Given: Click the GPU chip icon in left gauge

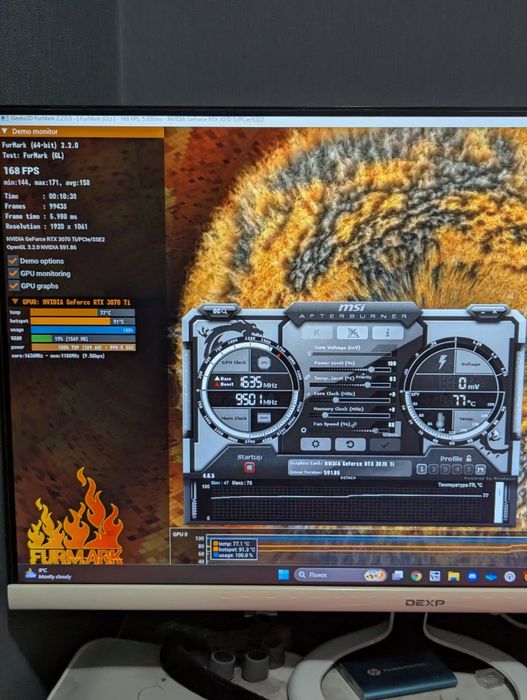Looking at the screenshot, I should (264, 363).
